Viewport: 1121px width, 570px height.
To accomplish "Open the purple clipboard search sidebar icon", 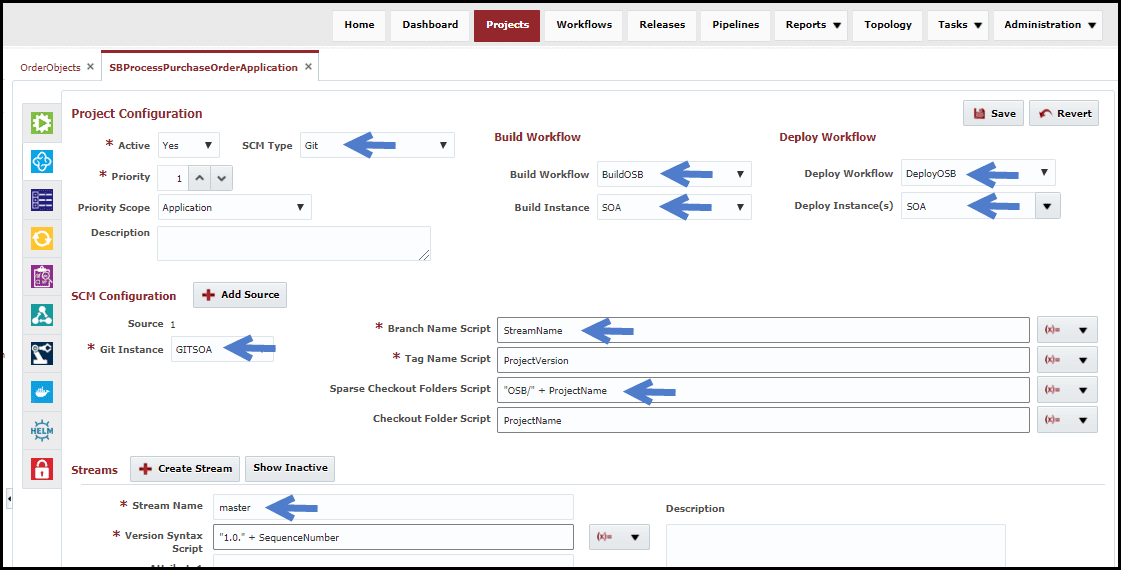I will (x=42, y=276).
